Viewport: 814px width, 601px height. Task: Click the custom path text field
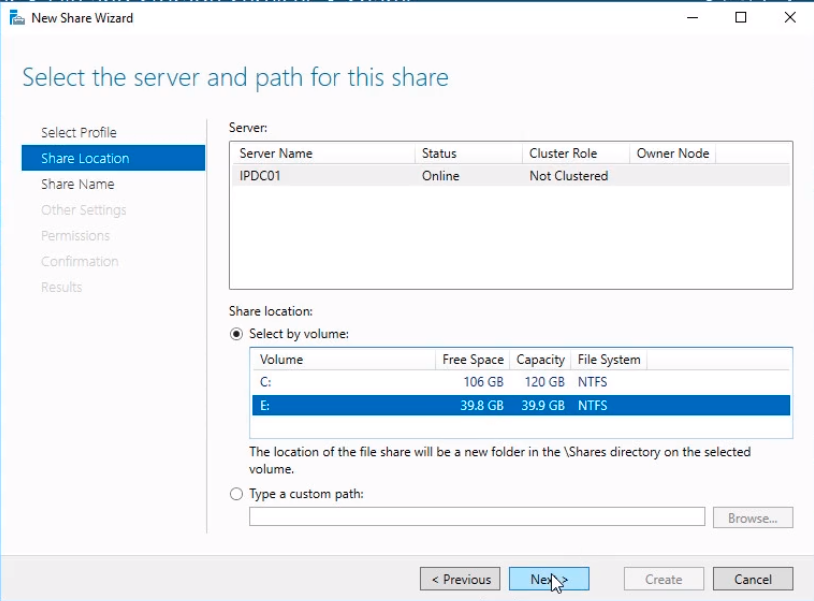[477, 517]
